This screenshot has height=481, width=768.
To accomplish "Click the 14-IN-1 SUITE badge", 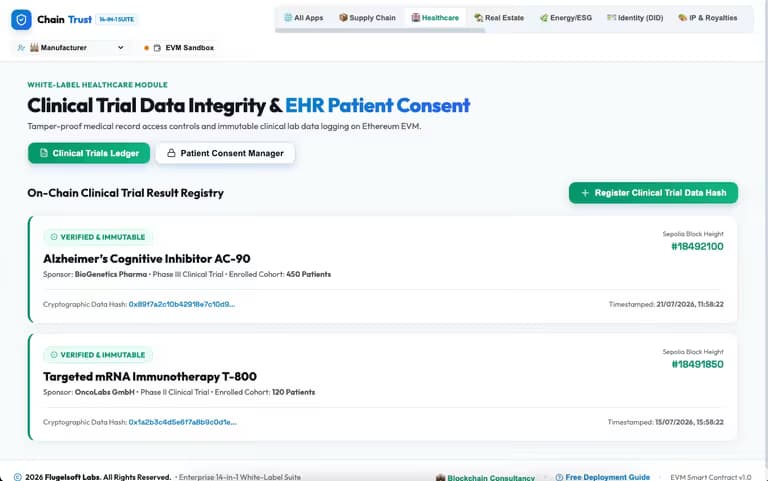I will (117, 20).
